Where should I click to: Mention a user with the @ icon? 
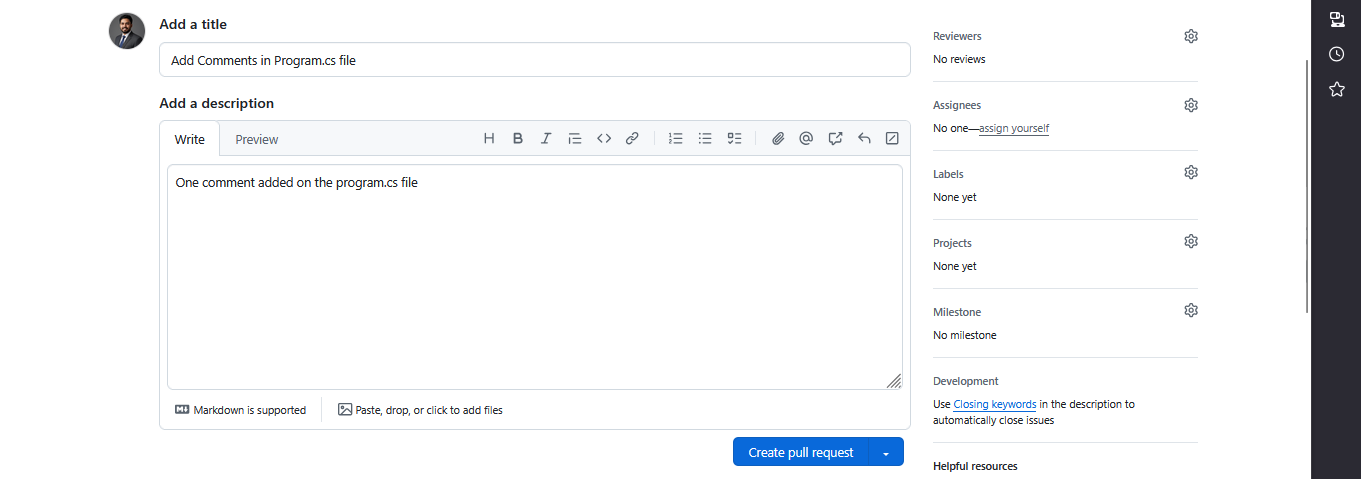(806, 139)
